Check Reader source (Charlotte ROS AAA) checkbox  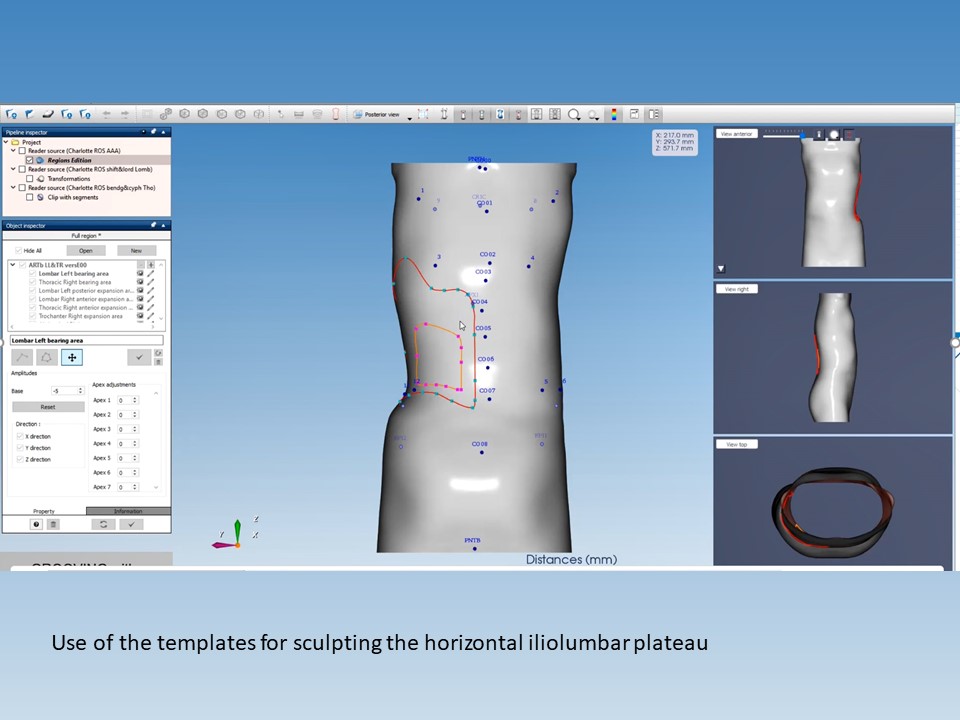22,151
